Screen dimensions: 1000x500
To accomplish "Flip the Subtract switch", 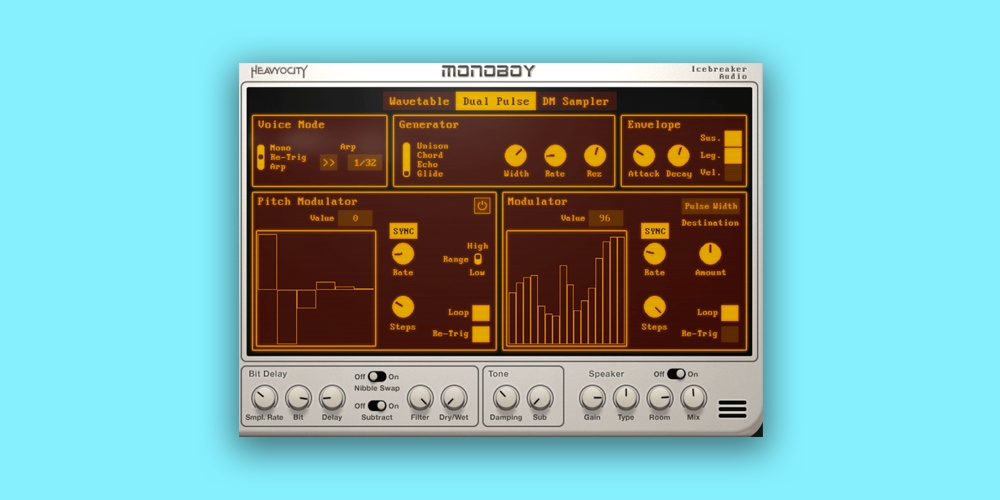I will click(377, 406).
